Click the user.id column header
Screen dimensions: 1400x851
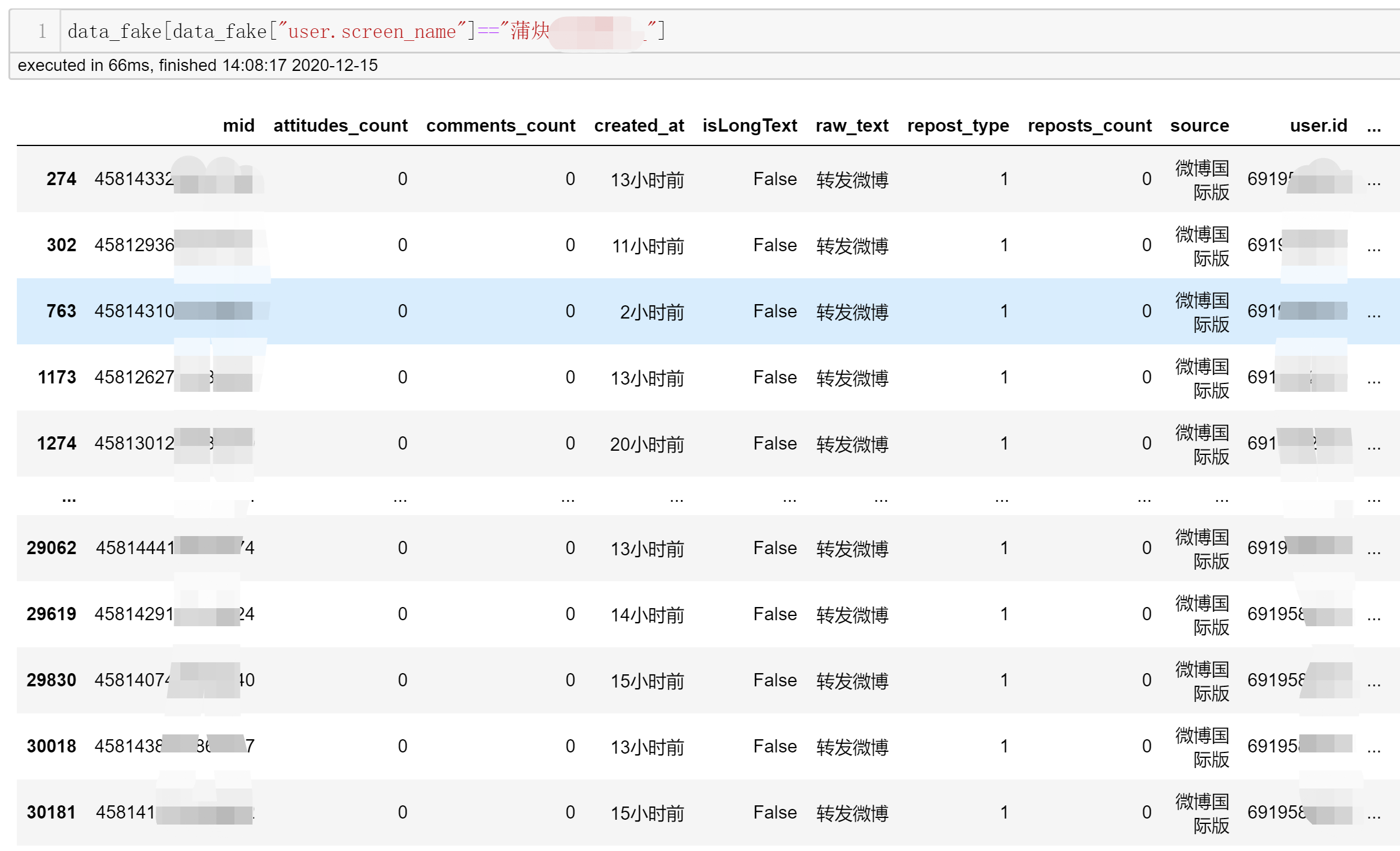[x=1318, y=126]
